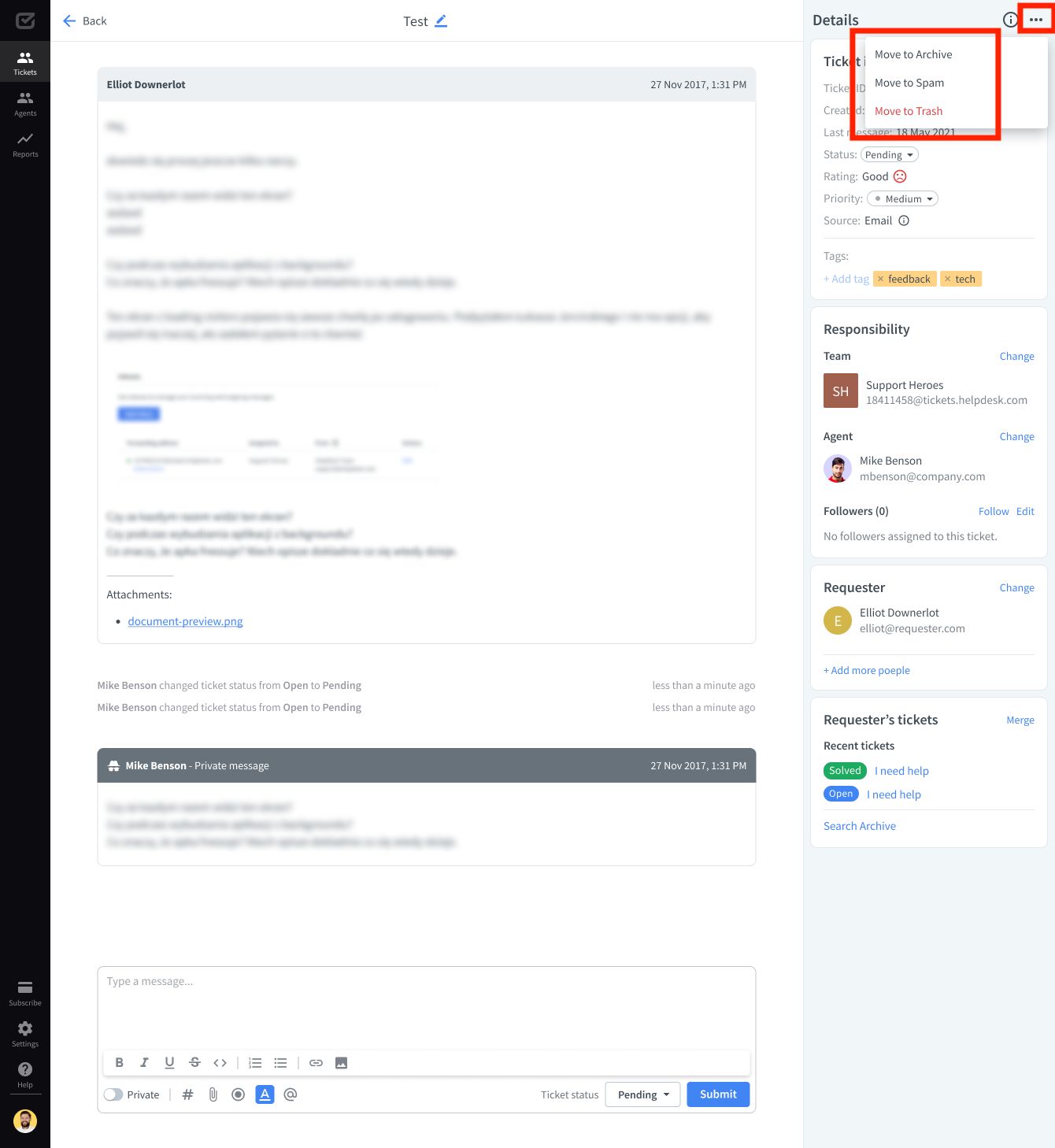Toggle the text formatting A icon
Viewport: 1055px width, 1148px height.
coord(265,1094)
